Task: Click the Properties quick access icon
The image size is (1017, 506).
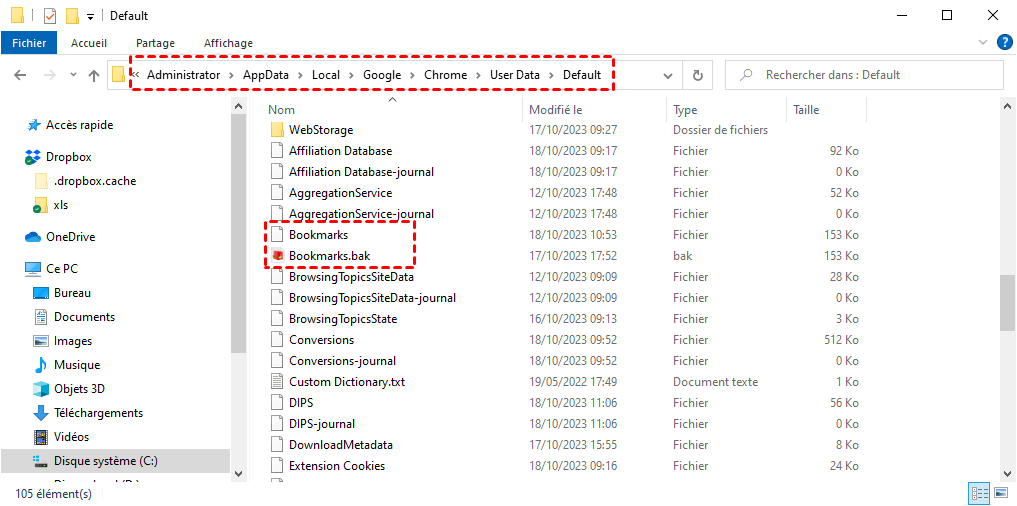Action: 51,16
